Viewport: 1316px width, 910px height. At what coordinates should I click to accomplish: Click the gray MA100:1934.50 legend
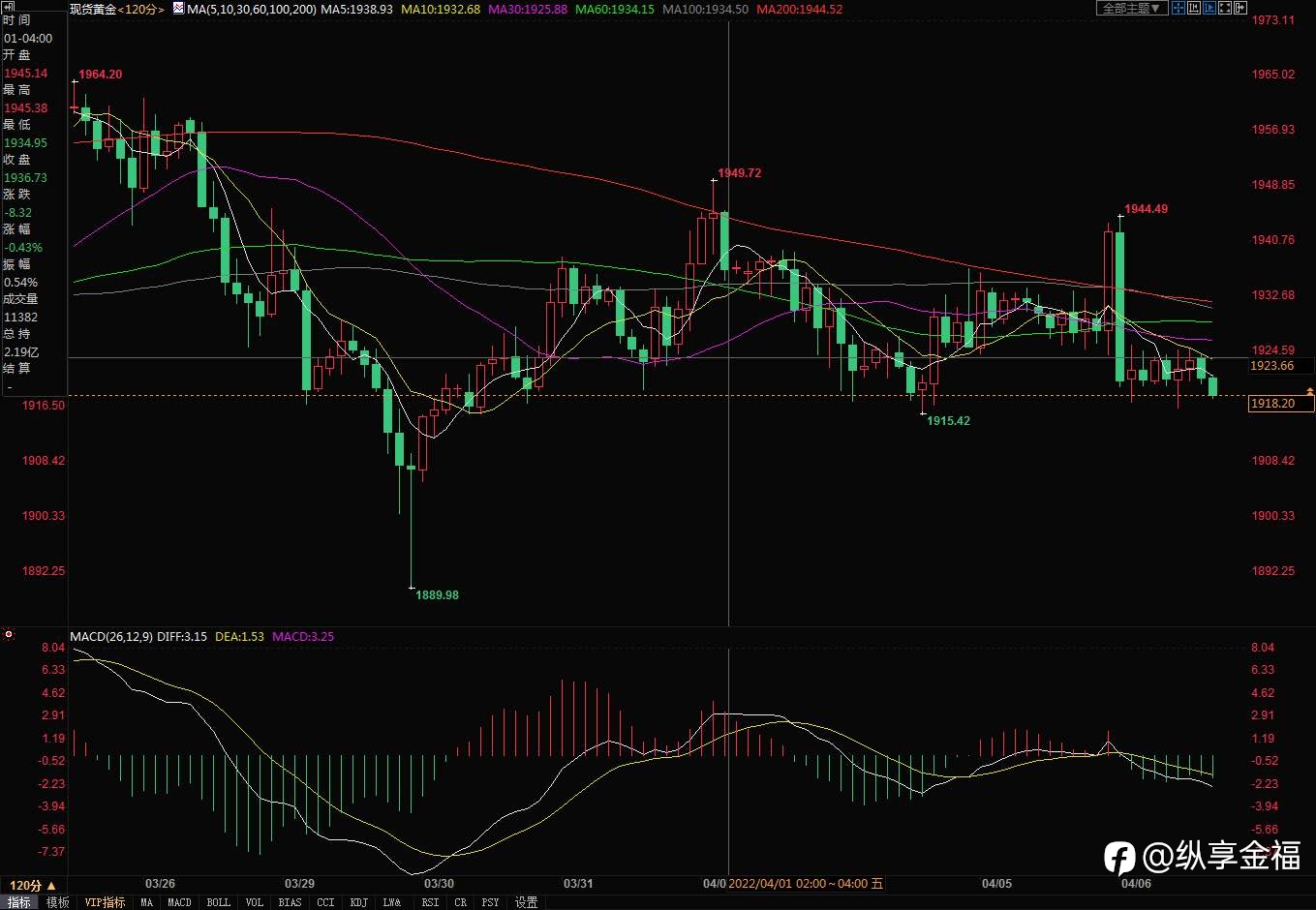[x=705, y=9]
